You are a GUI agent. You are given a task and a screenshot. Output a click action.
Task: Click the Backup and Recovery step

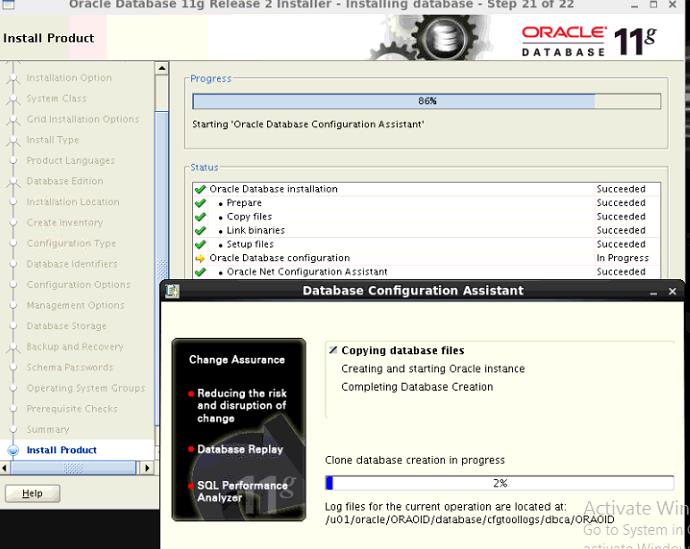pos(74,347)
